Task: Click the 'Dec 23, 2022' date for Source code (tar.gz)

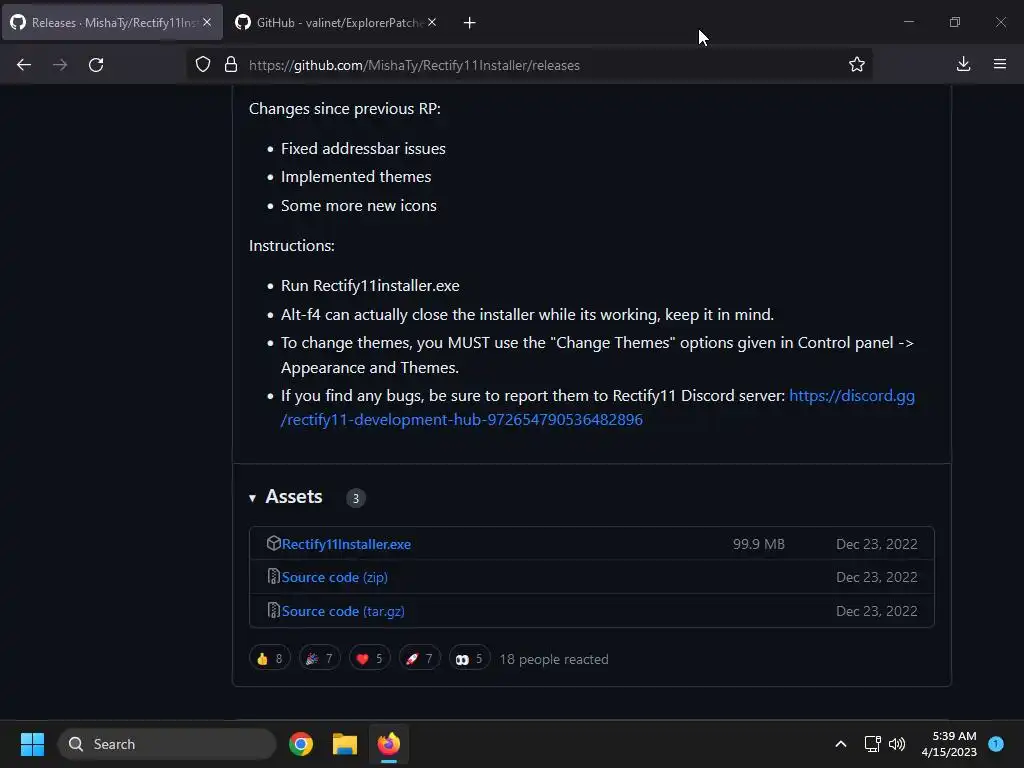Action: coord(876,611)
